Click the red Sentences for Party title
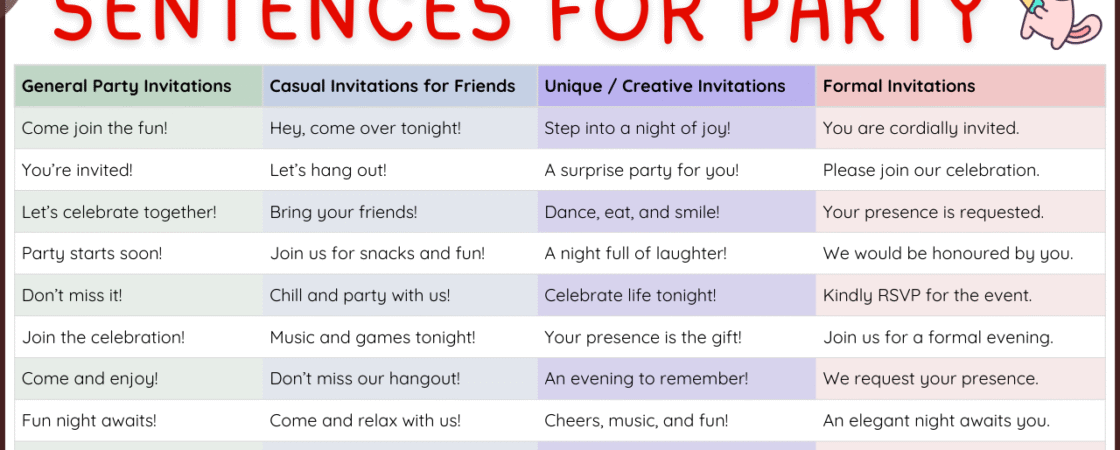 coord(518,20)
